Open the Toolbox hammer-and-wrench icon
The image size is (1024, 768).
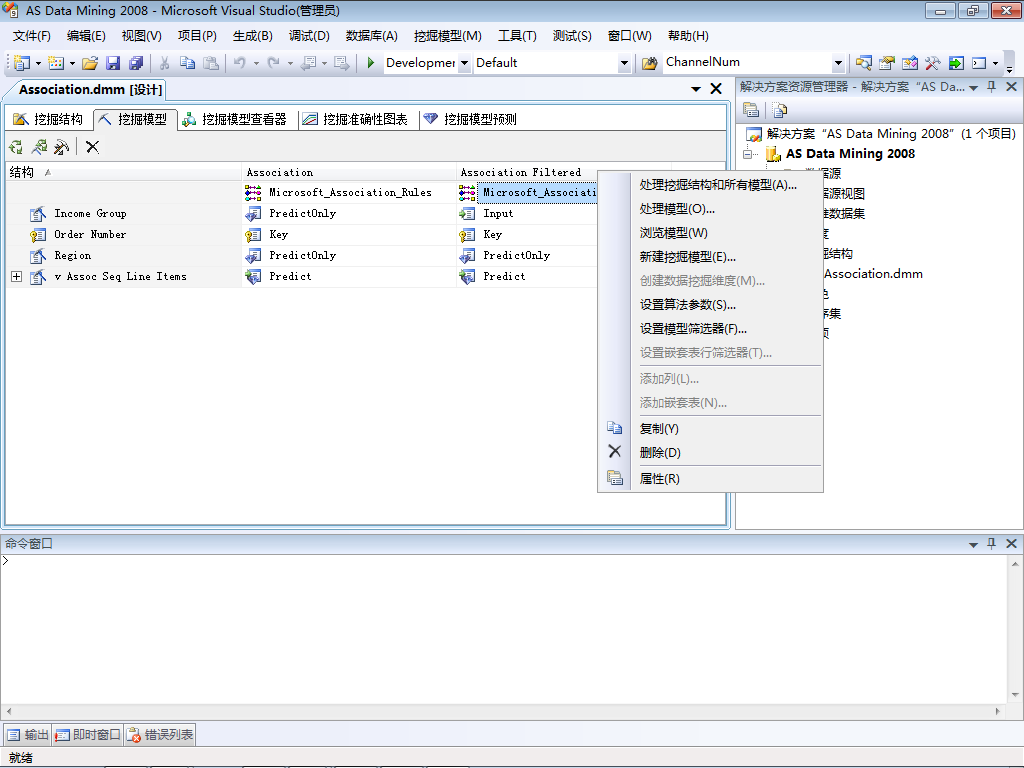(933, 63)
